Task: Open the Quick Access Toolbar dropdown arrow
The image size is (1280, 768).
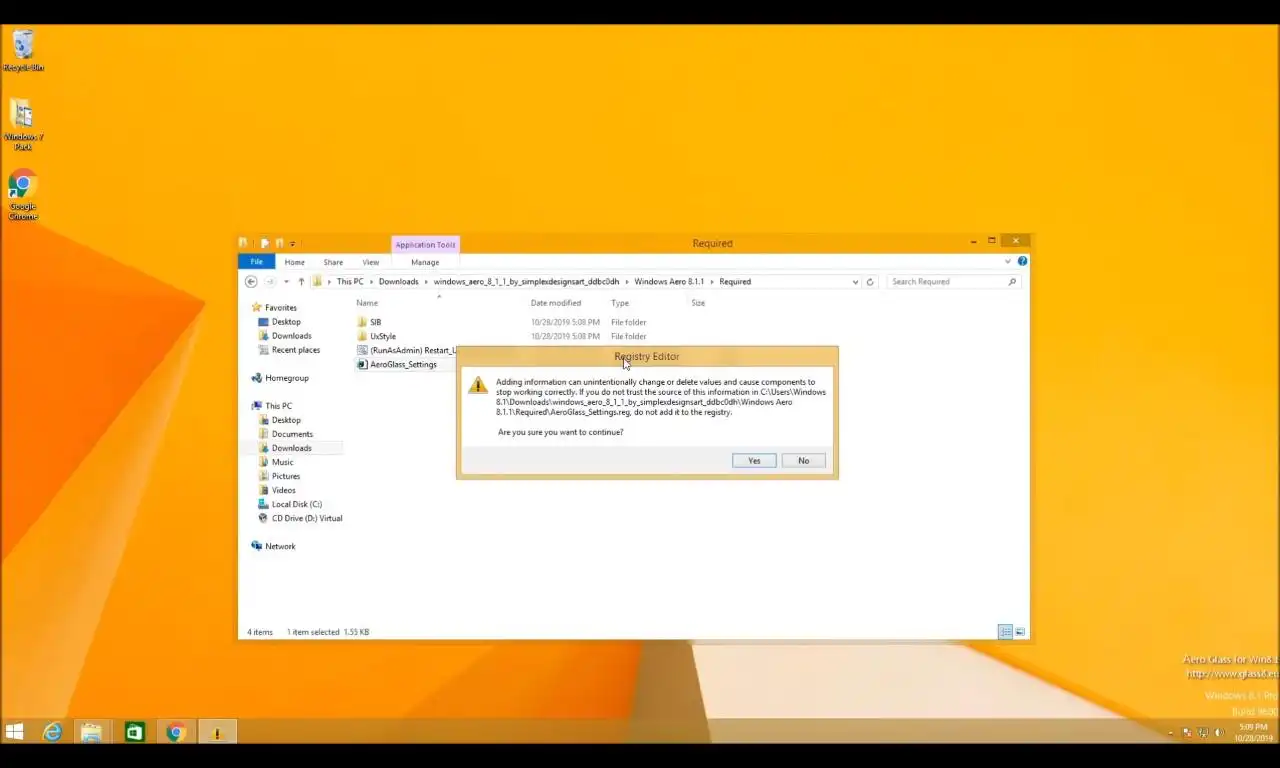Action: [292, 244]
